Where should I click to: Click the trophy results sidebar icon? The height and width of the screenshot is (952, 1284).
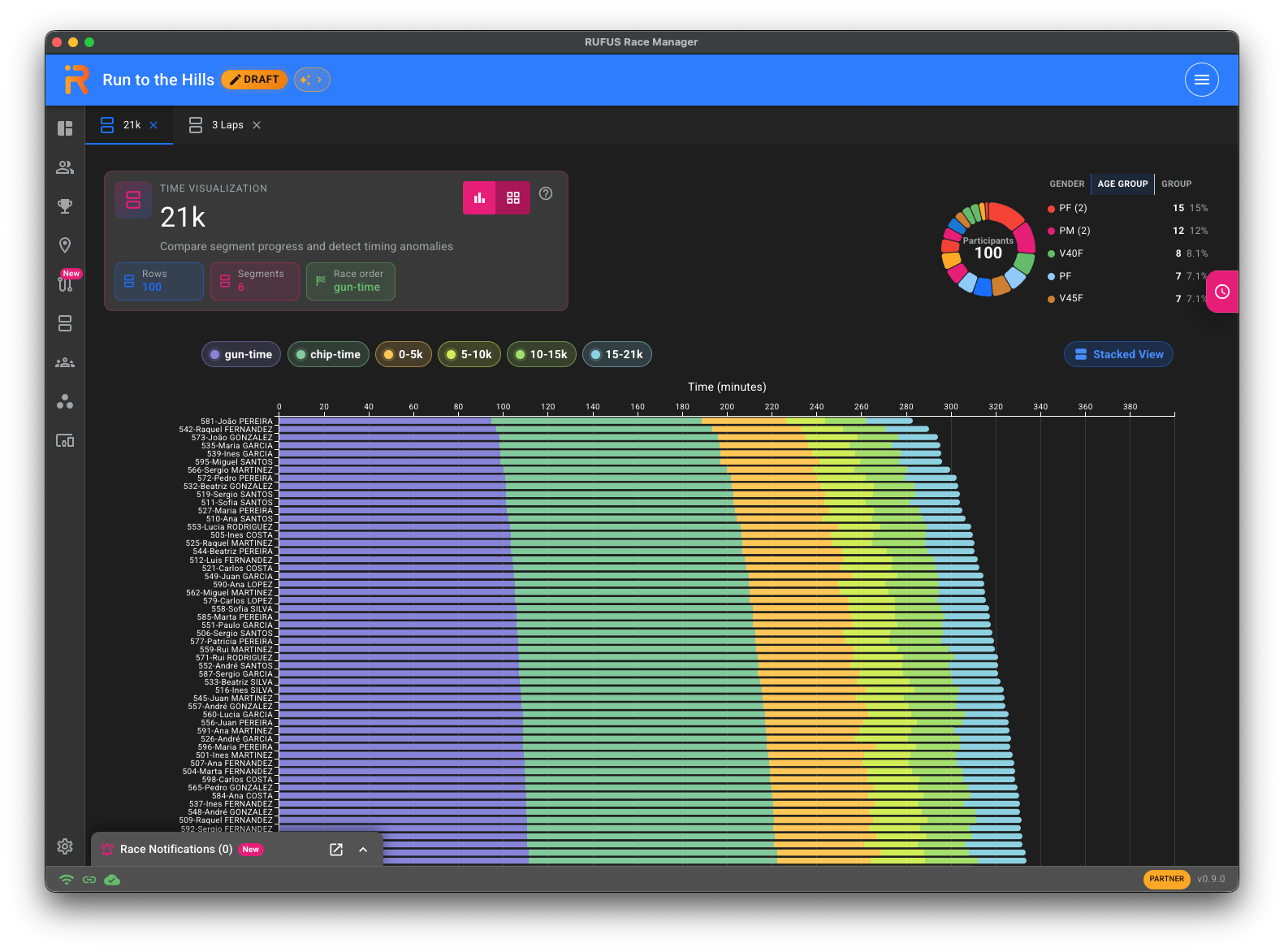pos(65,206)
